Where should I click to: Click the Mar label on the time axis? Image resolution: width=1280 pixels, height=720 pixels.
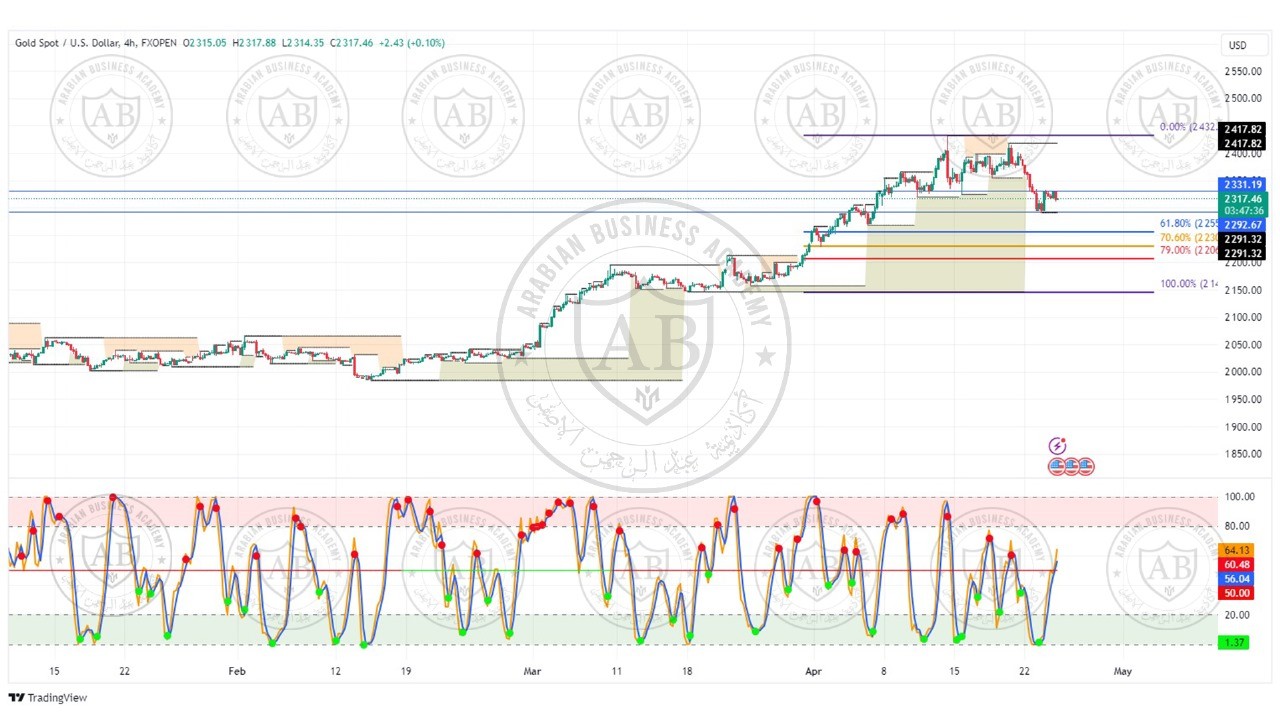pos(532,672)
